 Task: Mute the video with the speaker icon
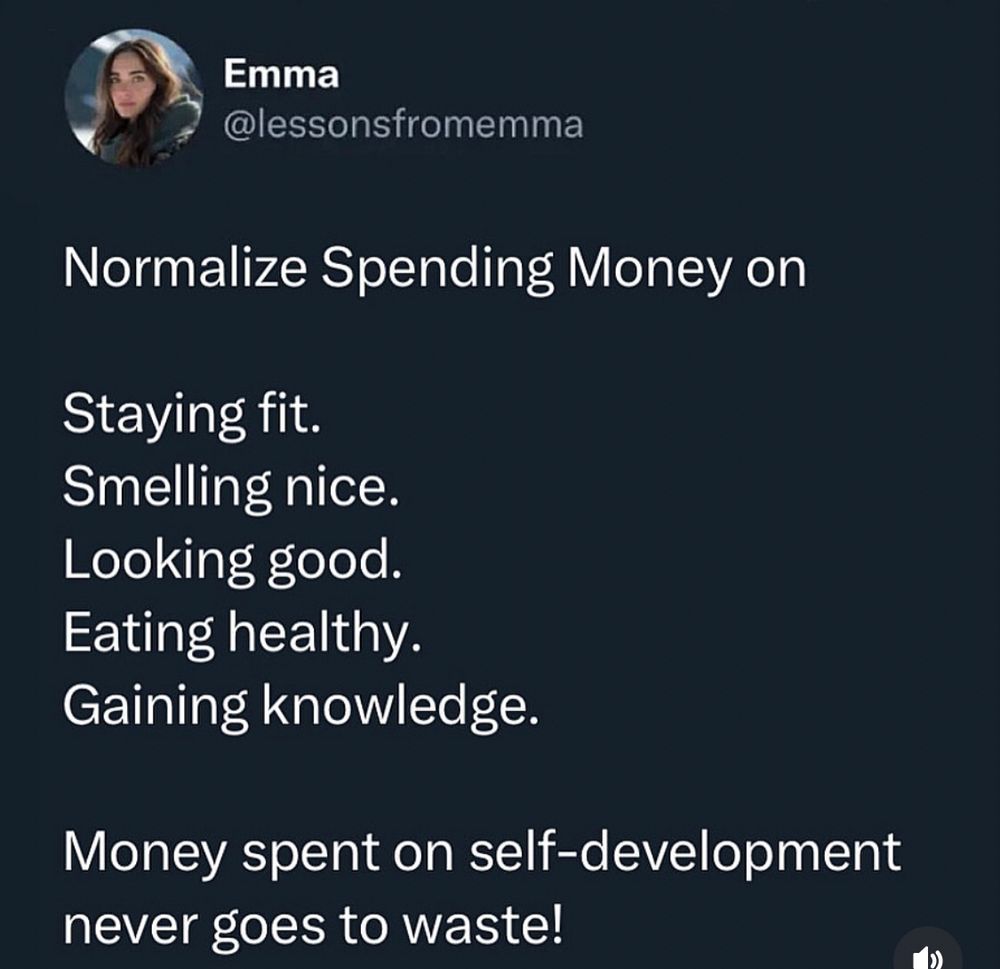click(x=928, y=954)
